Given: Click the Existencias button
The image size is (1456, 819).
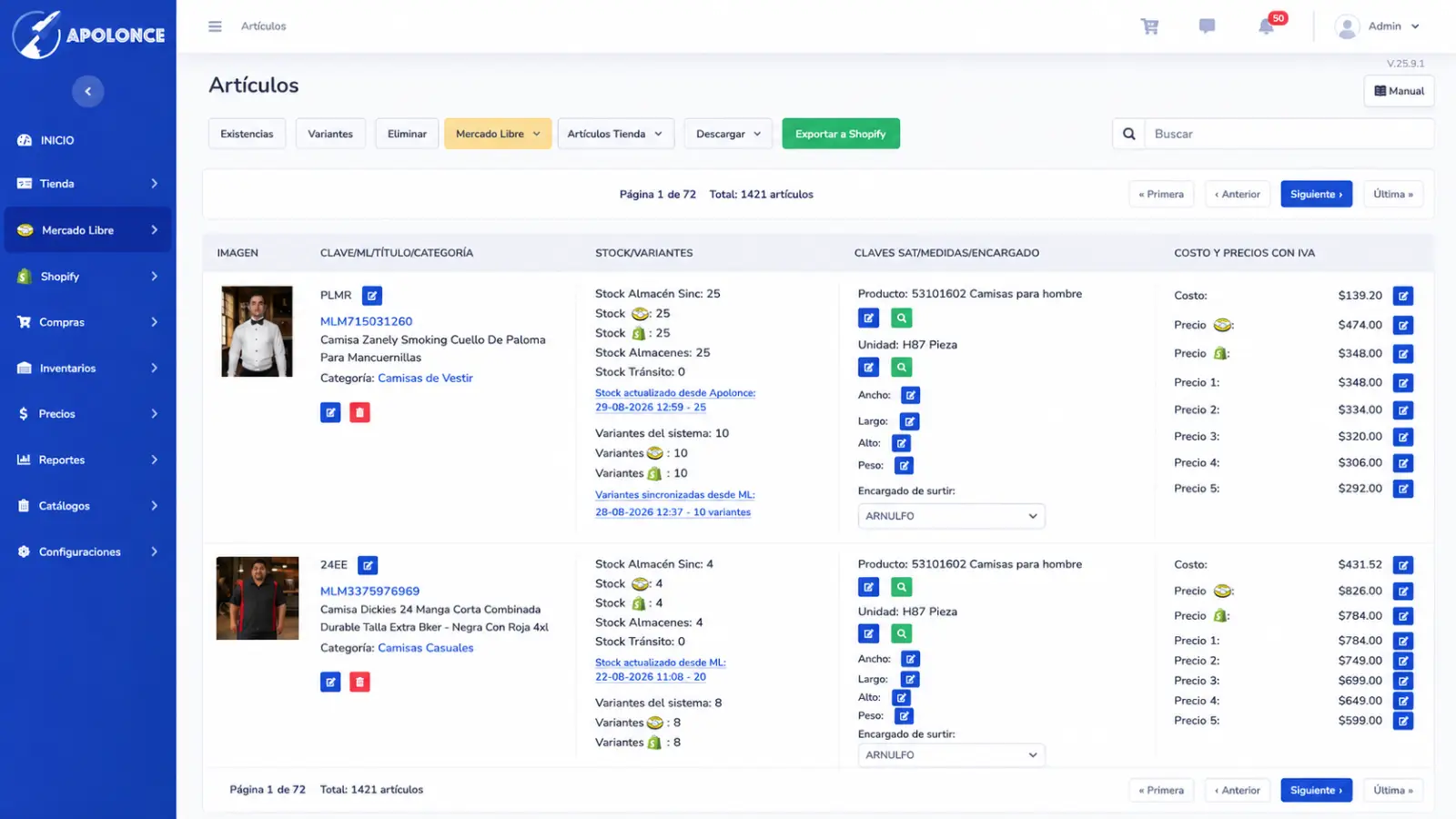Looking at the screenshot, I should 247,134.
